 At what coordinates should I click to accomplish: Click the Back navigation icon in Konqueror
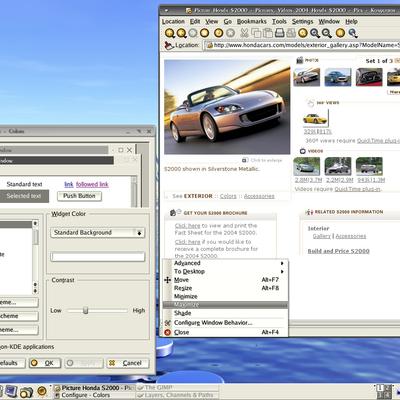(x=182, y=33)
